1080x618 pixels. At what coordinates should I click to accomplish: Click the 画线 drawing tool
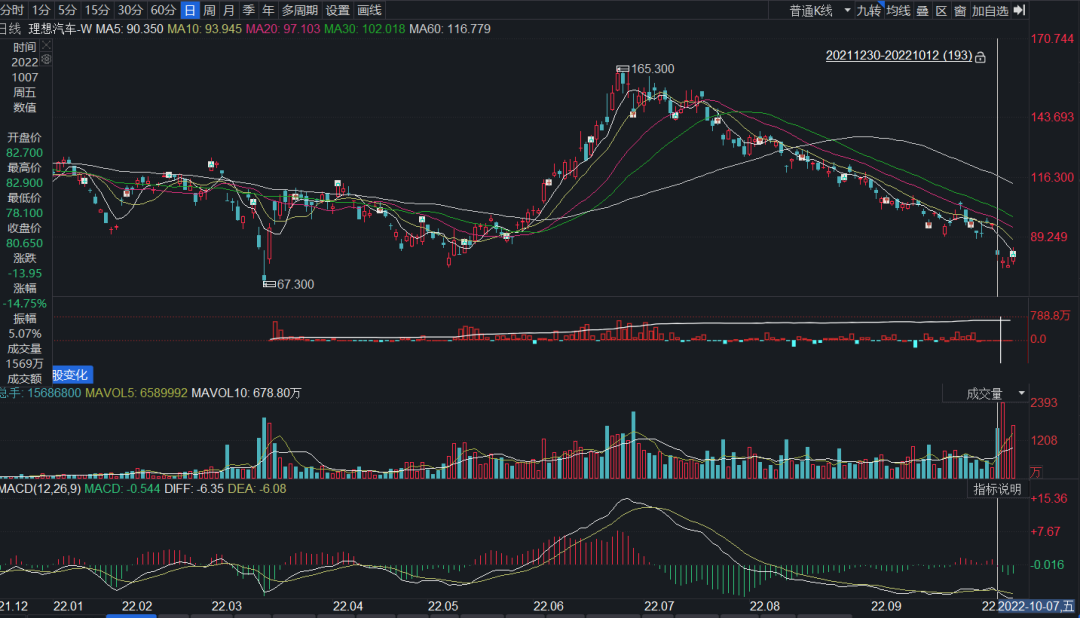(x=370, y=10)
